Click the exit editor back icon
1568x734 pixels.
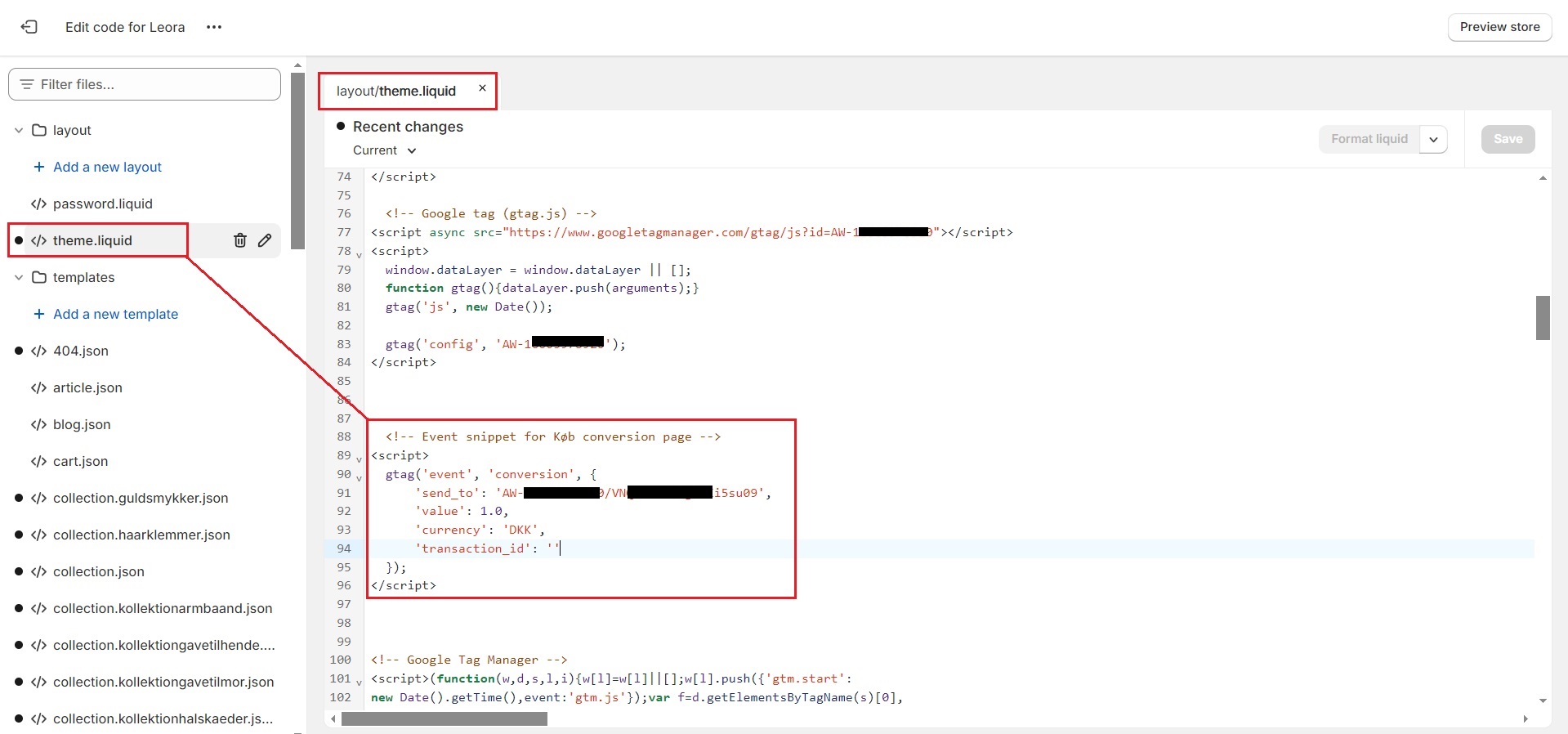click(x=29, y=27)
